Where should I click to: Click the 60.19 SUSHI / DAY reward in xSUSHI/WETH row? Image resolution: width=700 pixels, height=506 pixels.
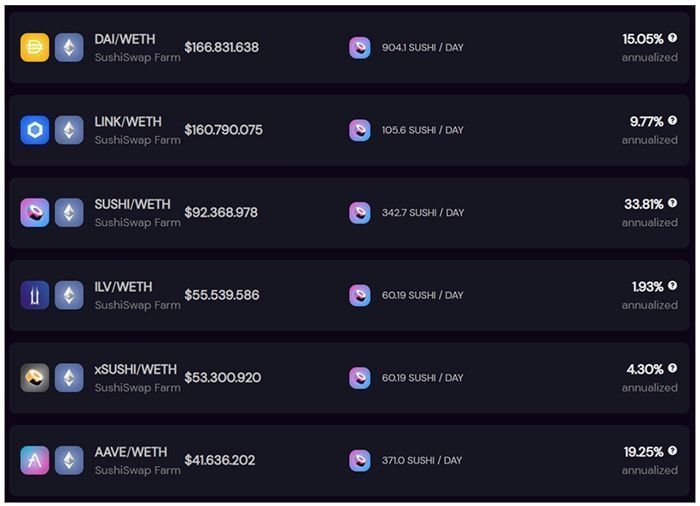422,378
